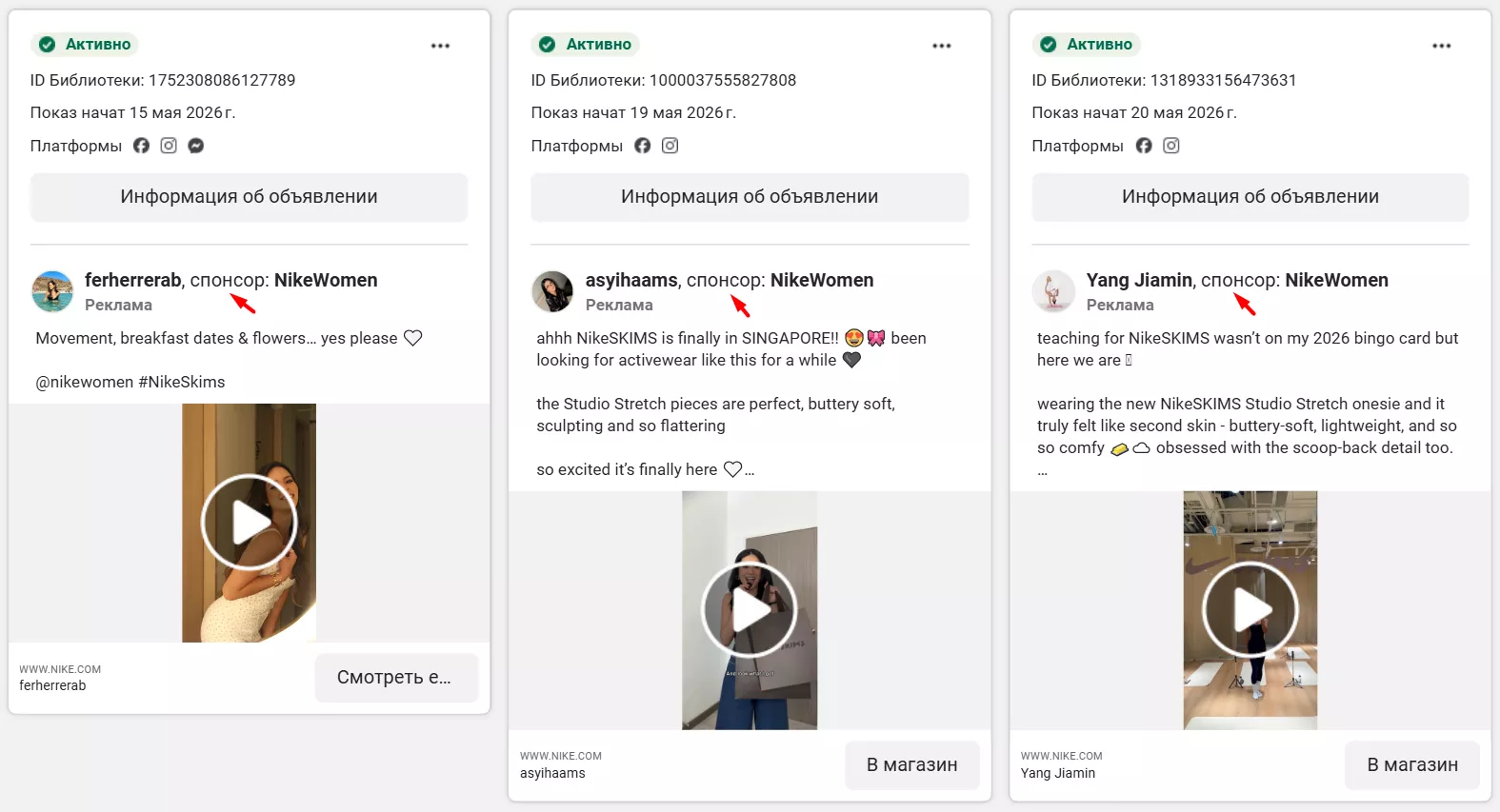Click the Instagram platform icon on asyihaams ad
1500x812 pixels.
[670, 146]
